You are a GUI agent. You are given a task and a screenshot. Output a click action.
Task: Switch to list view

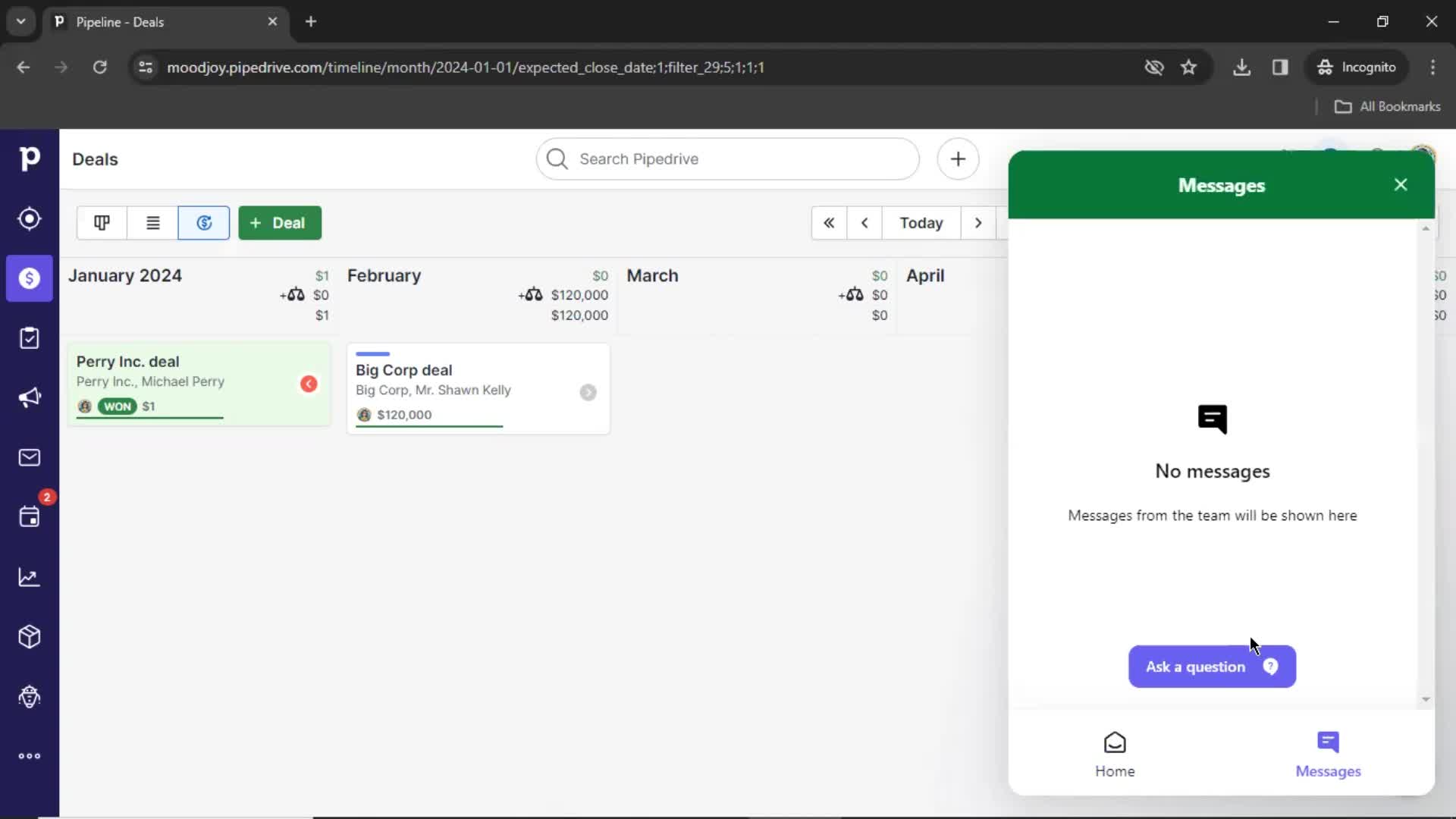tap(152, 223)
